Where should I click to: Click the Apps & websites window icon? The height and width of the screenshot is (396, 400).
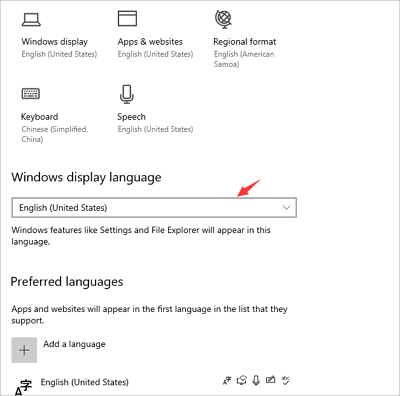127,18
